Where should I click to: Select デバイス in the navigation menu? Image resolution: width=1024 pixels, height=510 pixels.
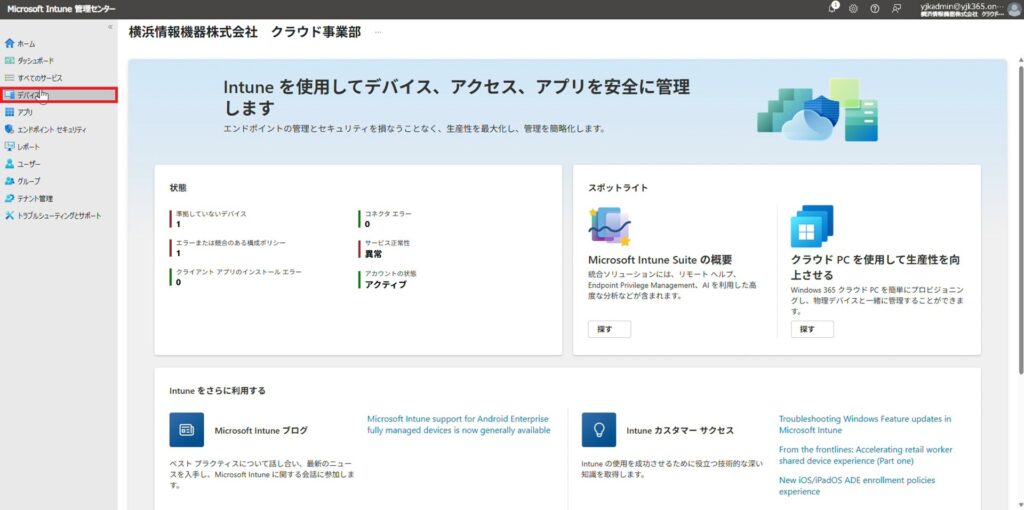pyautogui.click(x=28, y=95)
